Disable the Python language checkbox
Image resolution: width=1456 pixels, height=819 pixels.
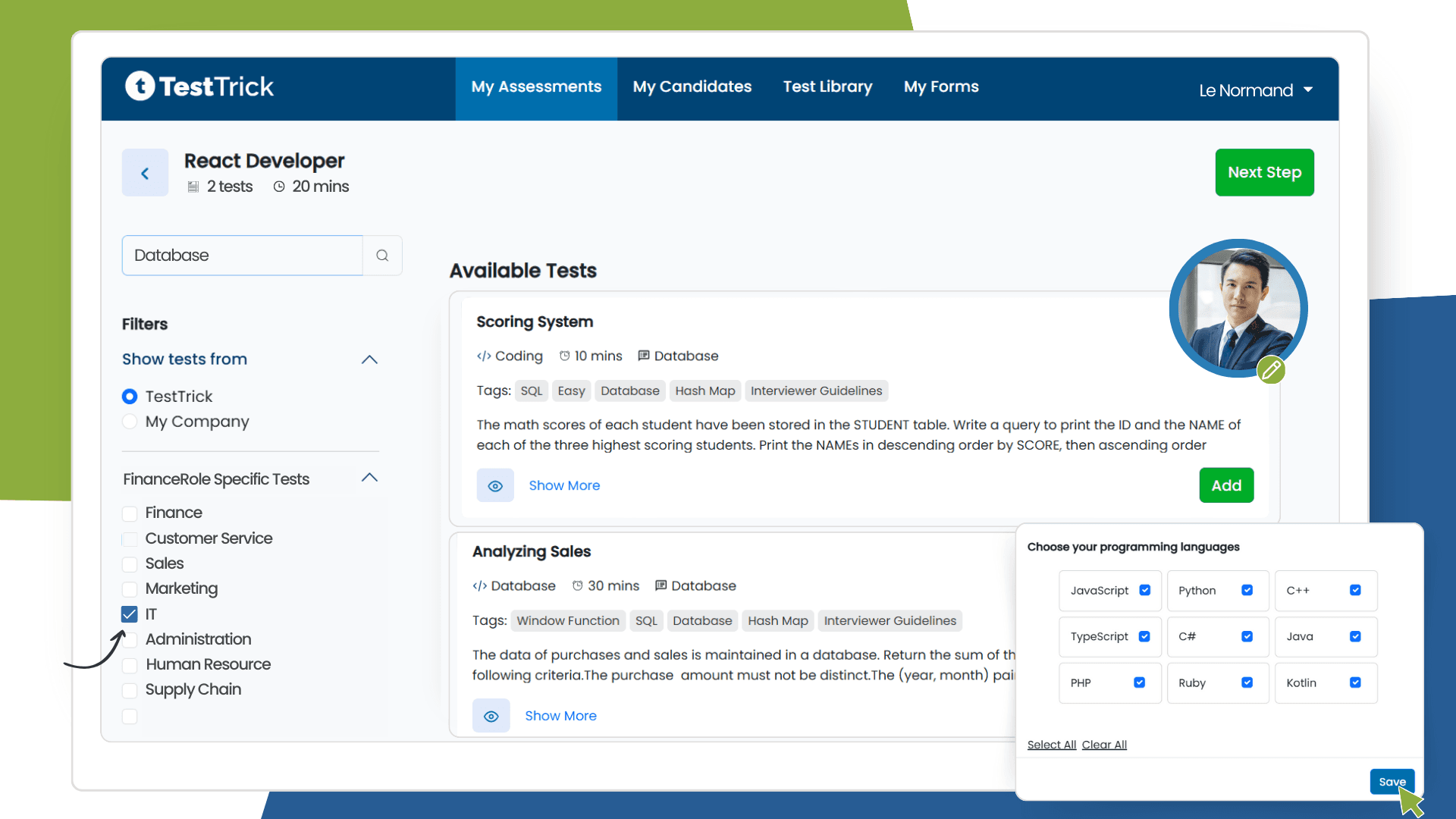click(x=1247, y=590)
